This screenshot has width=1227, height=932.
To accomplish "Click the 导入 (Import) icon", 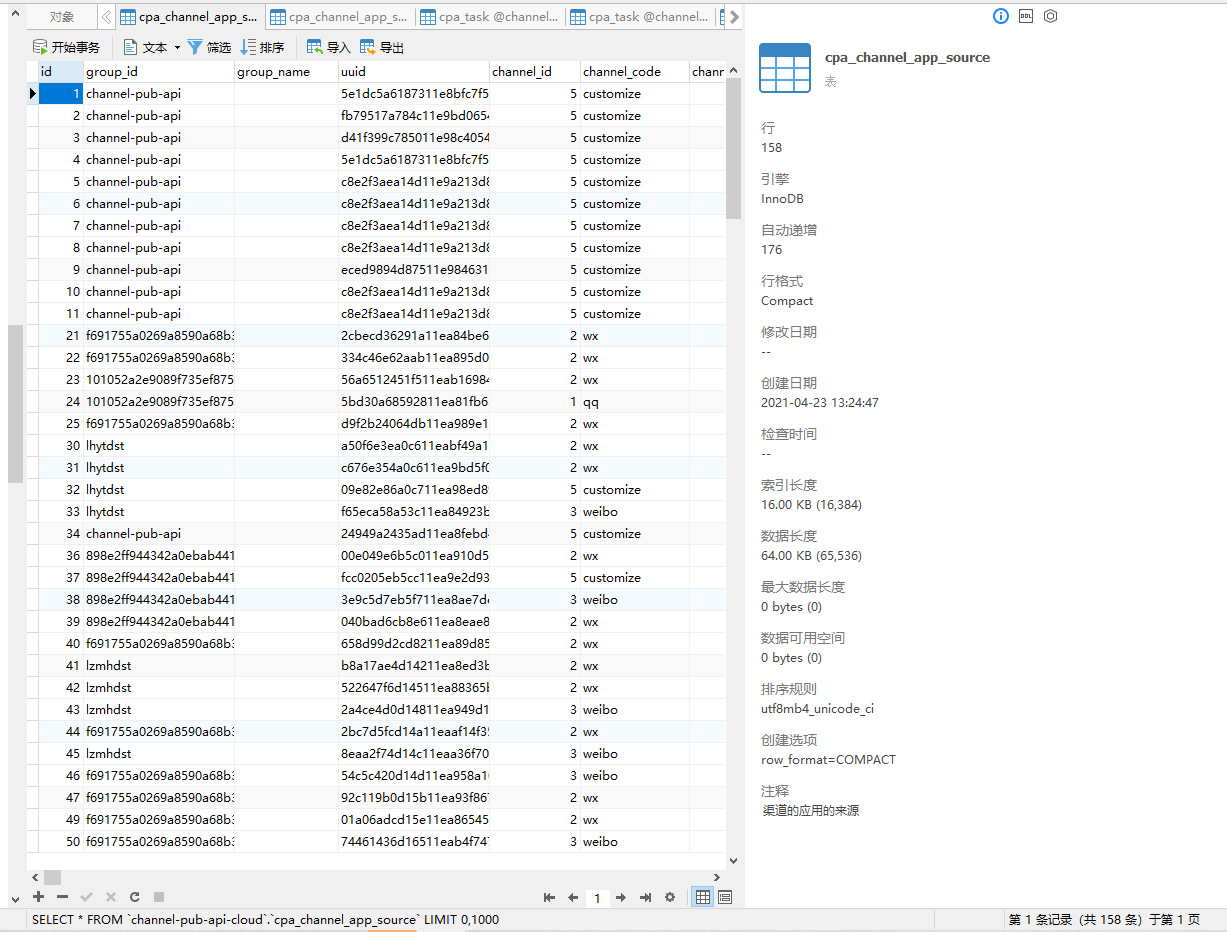I will tap(315, 47).
